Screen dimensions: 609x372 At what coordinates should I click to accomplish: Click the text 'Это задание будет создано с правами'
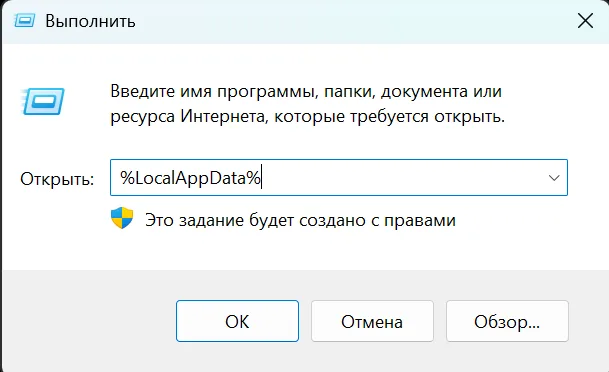[x=300, y=220]
